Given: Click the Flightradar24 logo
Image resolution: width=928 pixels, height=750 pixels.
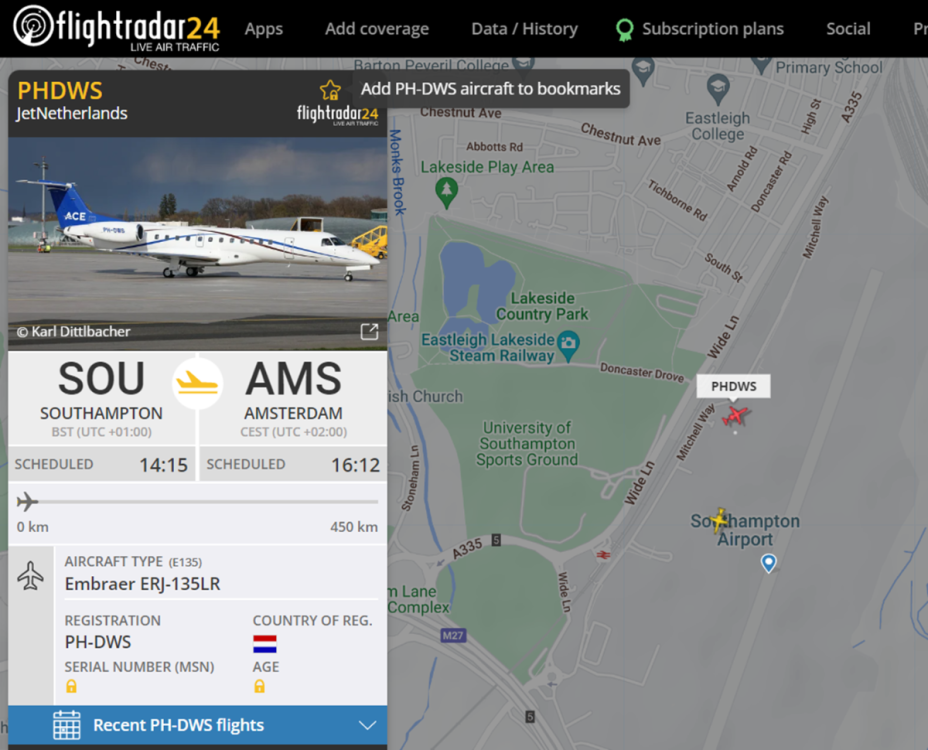Looking at the screenshot, I should pos(117,28).
